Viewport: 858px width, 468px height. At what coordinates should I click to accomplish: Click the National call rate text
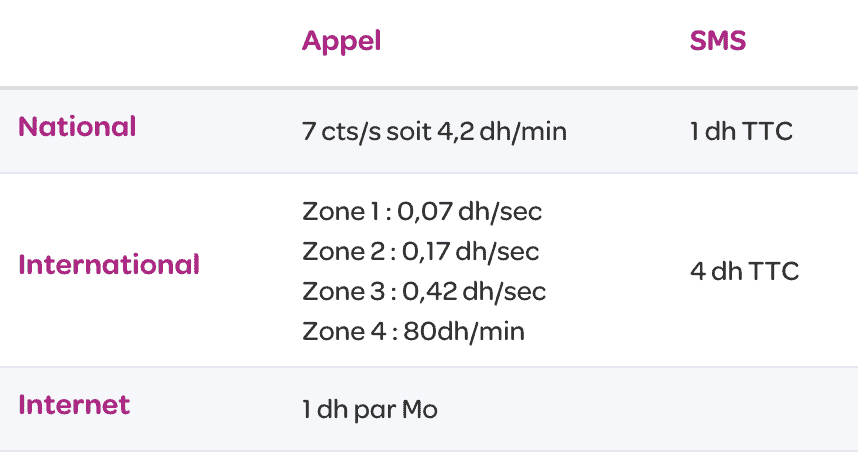(434, 131)
